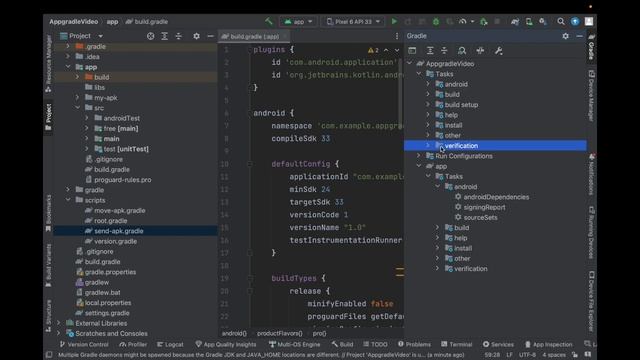Open Logcat tool window
The height and width of the screenshot is (360, 640).
pos(170,344)
